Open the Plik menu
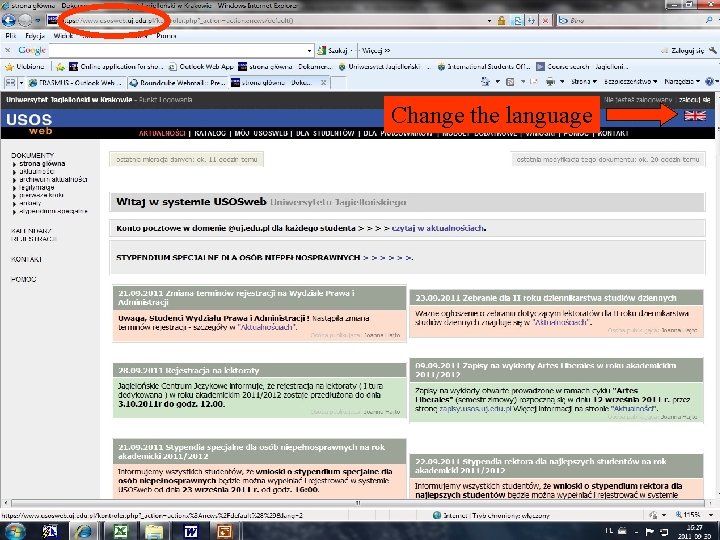The image size is (720, 540). click(11, 35)
